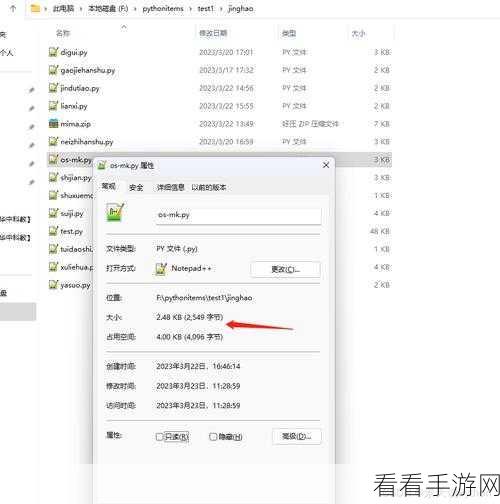Viewport: 500px width, 504px height.
Task: Open the 安全 tab
Action: (x=136, y=188)
